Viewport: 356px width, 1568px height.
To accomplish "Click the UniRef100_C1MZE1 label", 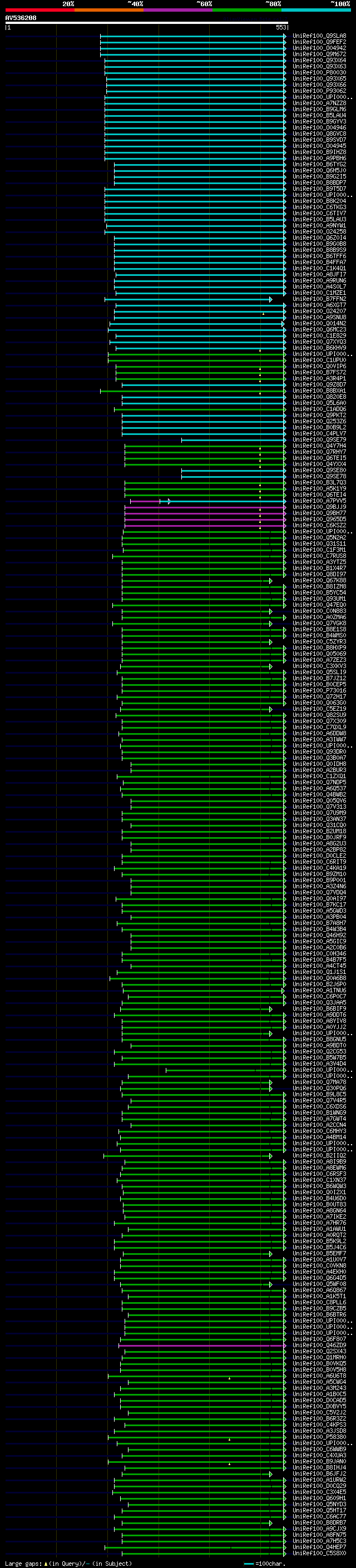I will (319, 293).
